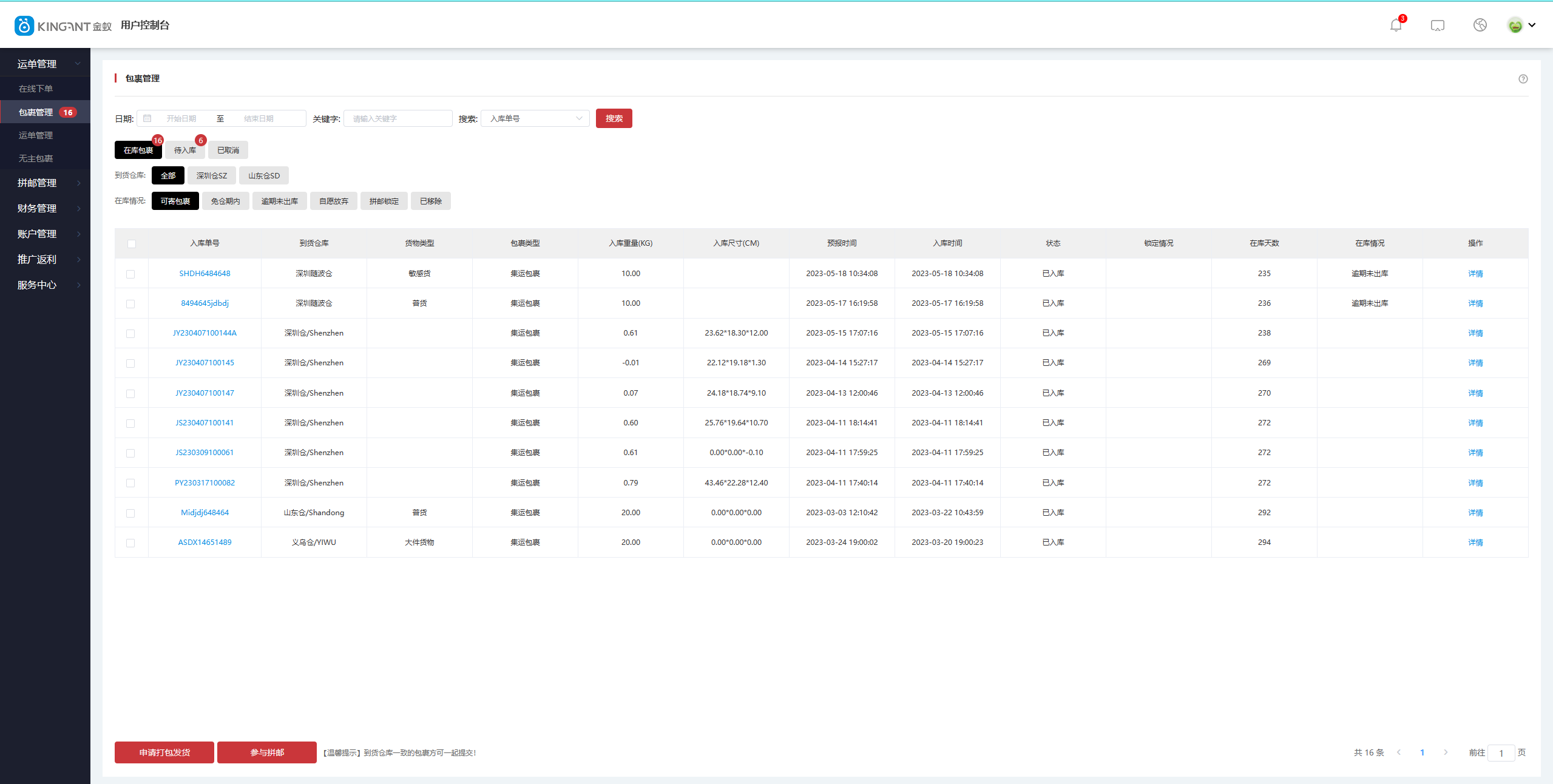
Task: Click the 申请打包发货 button
Action: [x=164, y=752]
